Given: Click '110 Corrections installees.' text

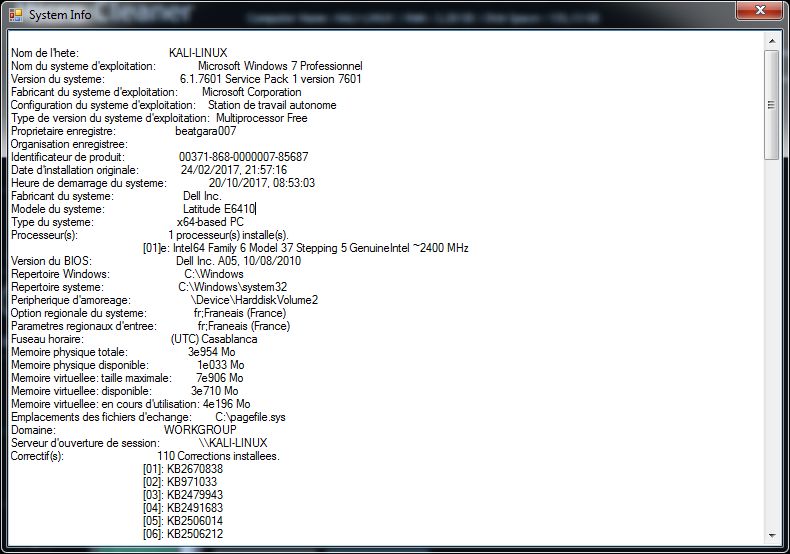Looking at the screenshot, I should (x=218, y=456).
